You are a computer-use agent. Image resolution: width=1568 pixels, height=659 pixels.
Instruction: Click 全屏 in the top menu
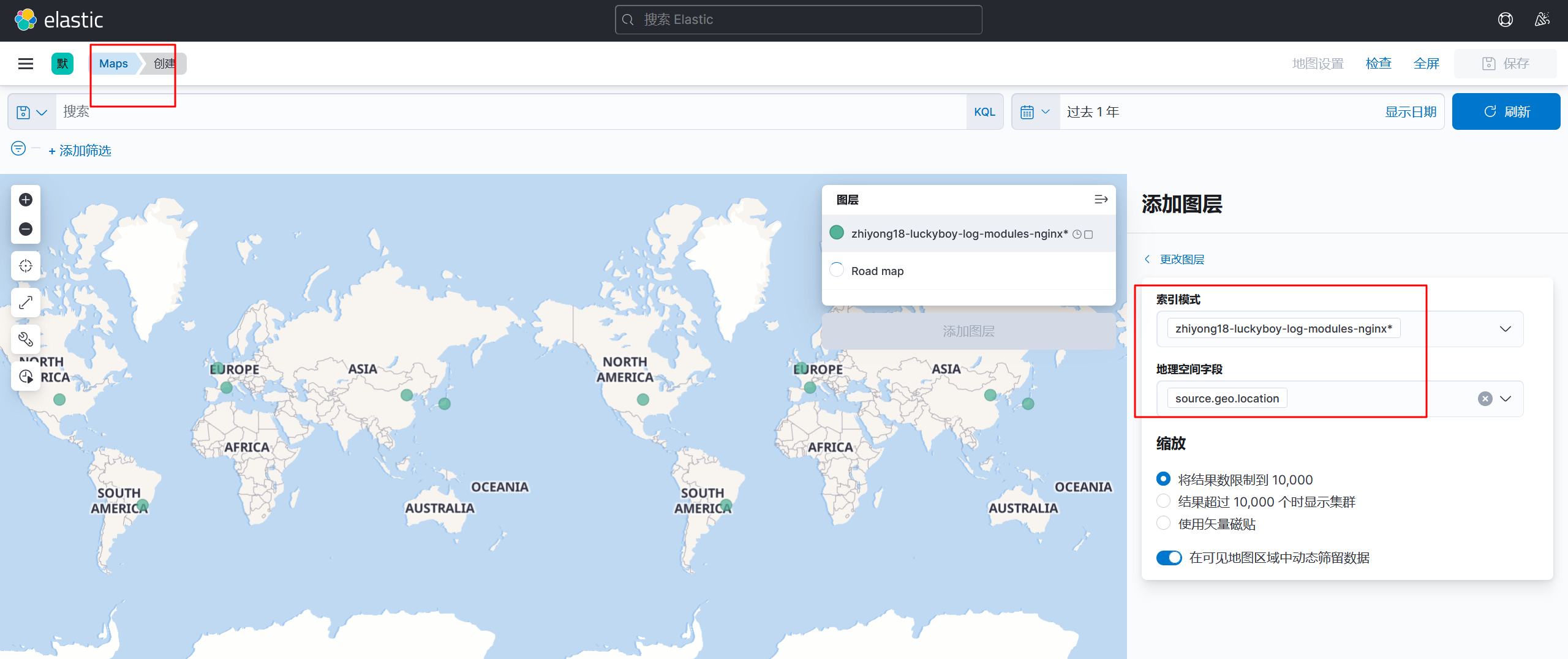pos(1426,63)
